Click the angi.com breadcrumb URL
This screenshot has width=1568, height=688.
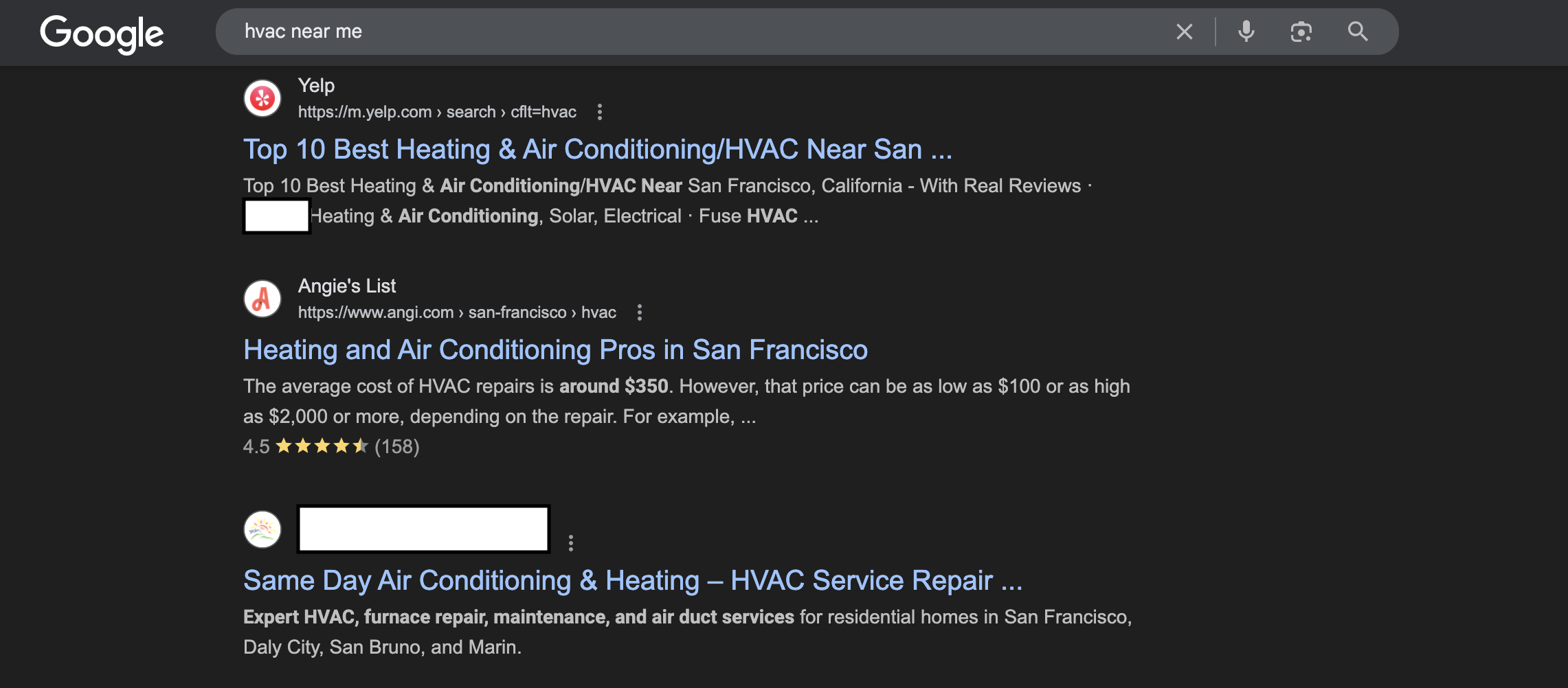456,312
